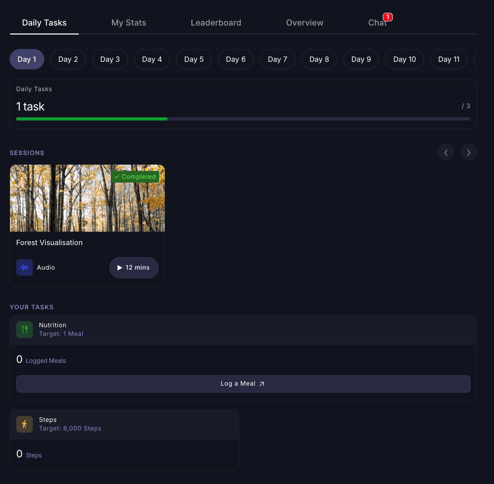Image resolution: width=494 pixels, height=484 pixels.
Task: Click the 0 Steps value
Action: [29, 454]
